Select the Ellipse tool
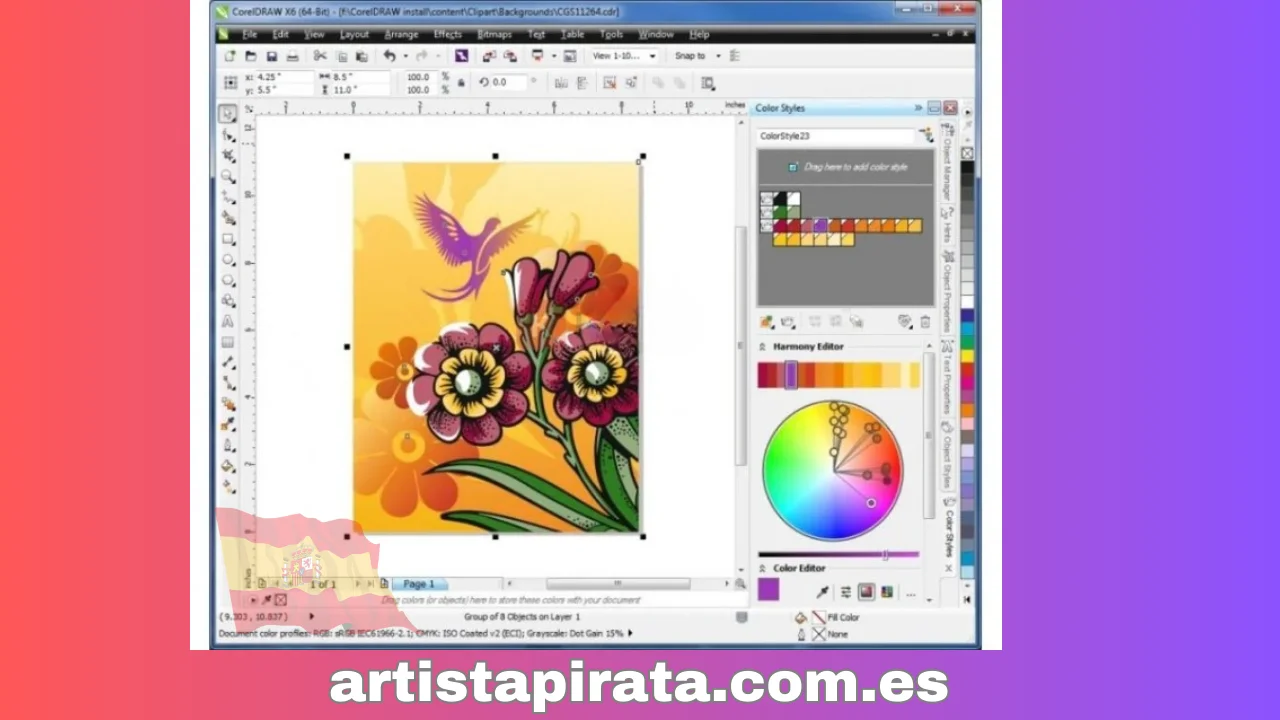 228,260
